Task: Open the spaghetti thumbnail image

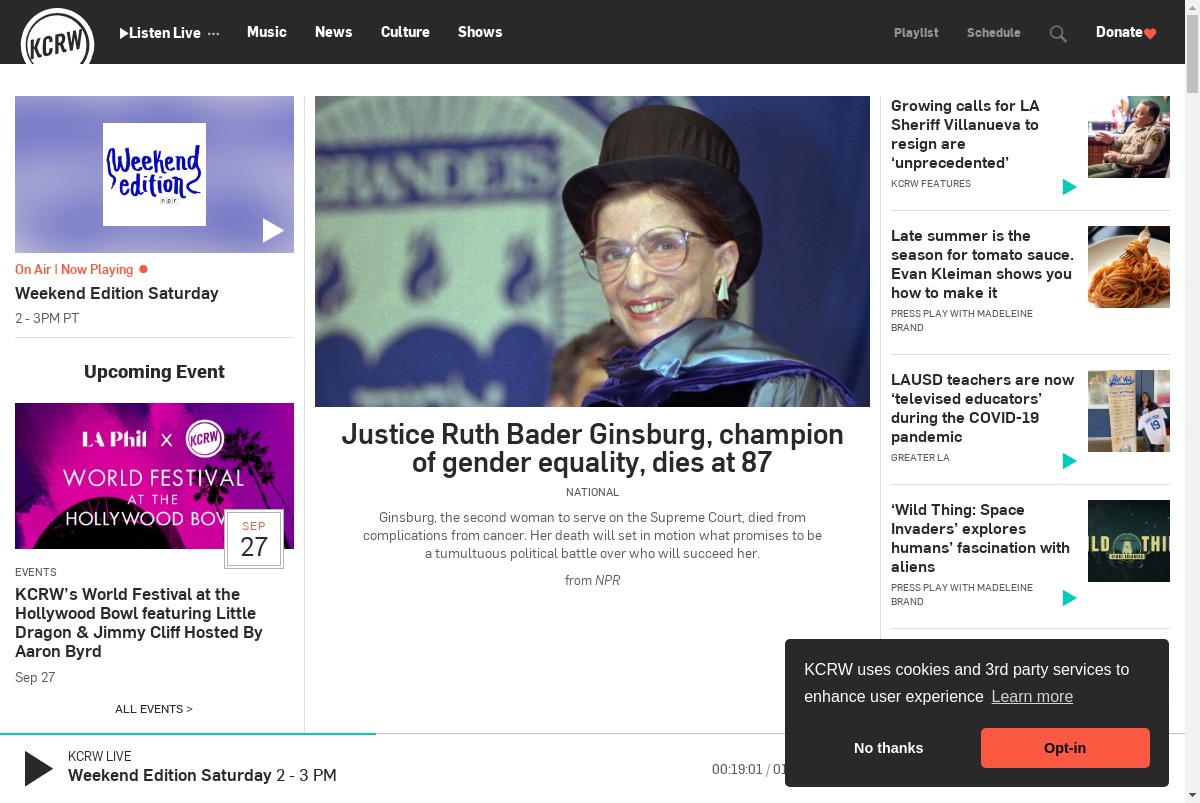Action: click(1129, 267)
